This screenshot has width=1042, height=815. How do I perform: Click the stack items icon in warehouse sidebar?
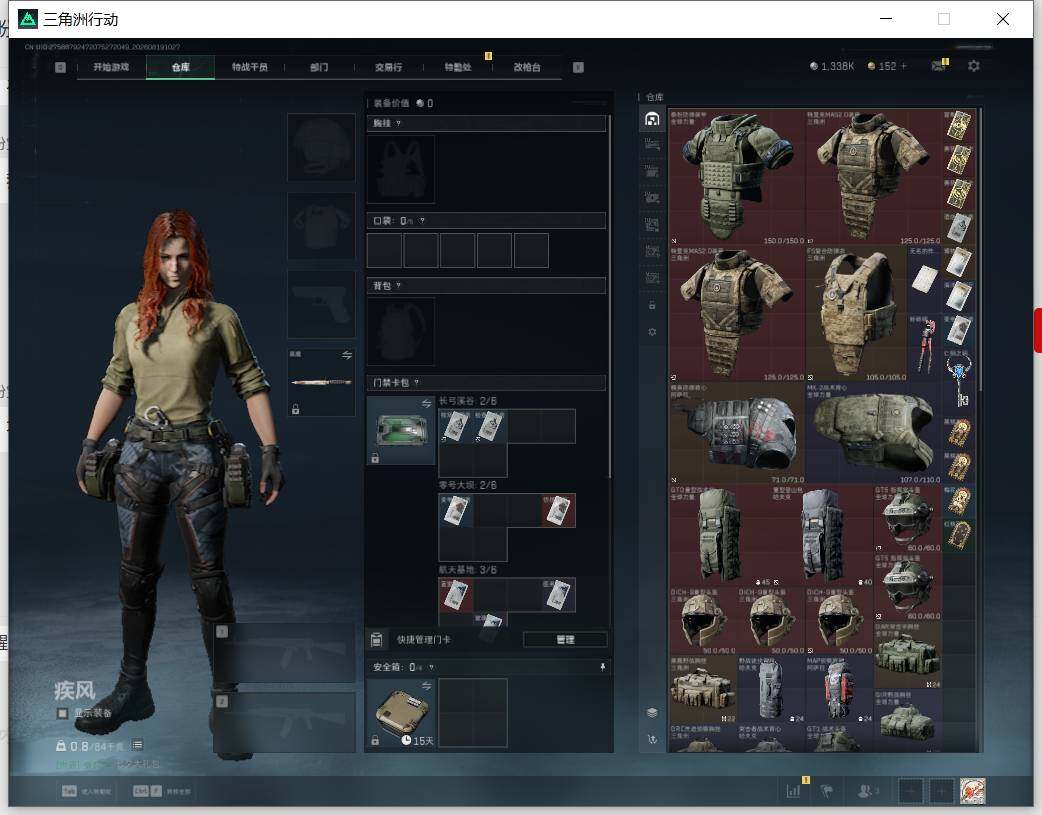(x=652, y=713)
